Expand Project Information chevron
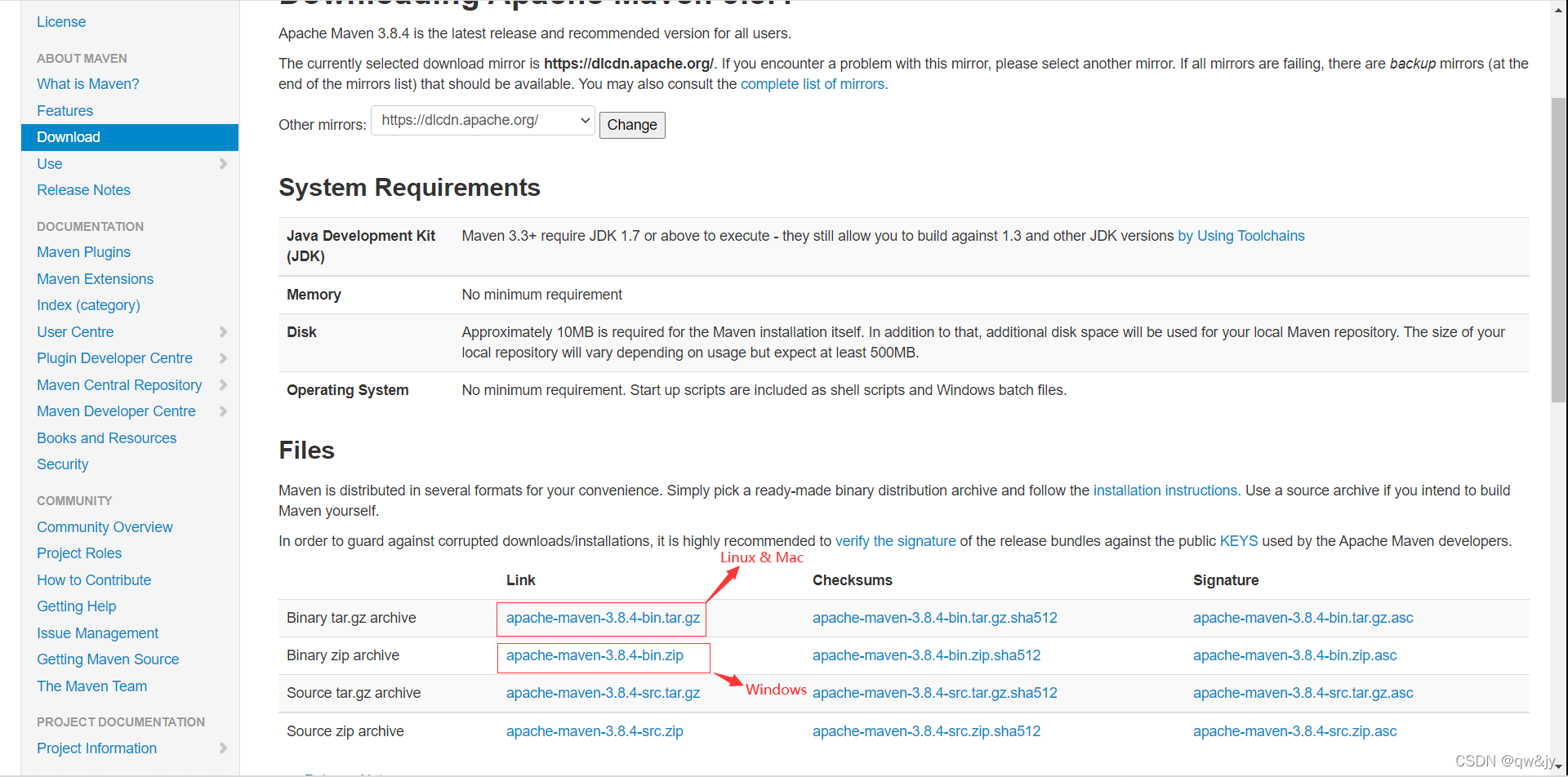Screen dimensions: 1568x777 coord(223,748)
